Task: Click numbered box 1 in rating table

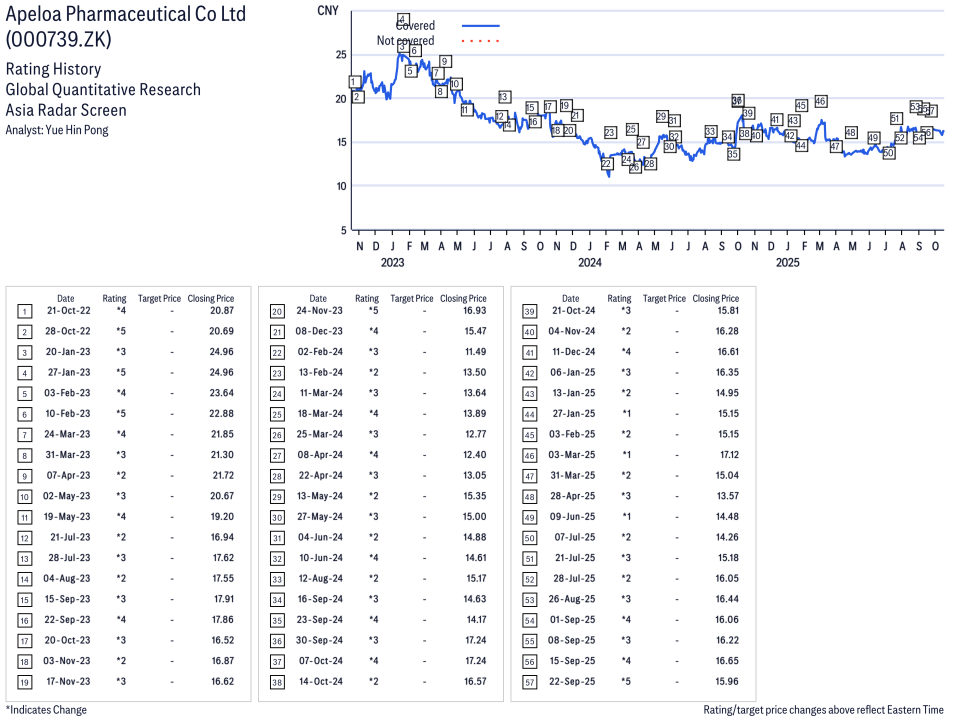Action: 24,311
